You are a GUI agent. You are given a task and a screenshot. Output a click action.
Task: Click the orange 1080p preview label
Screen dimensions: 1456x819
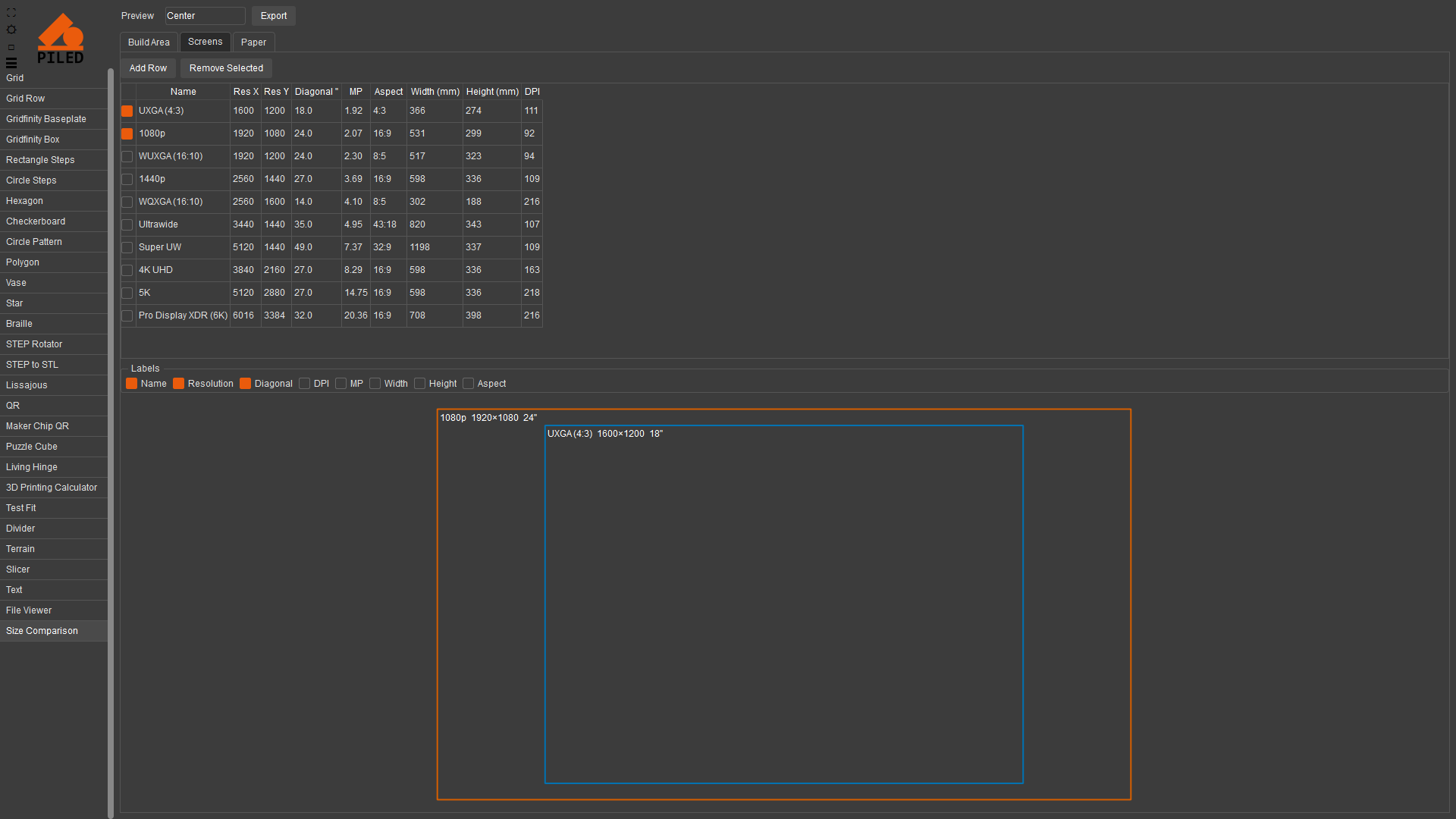point(488,418)
